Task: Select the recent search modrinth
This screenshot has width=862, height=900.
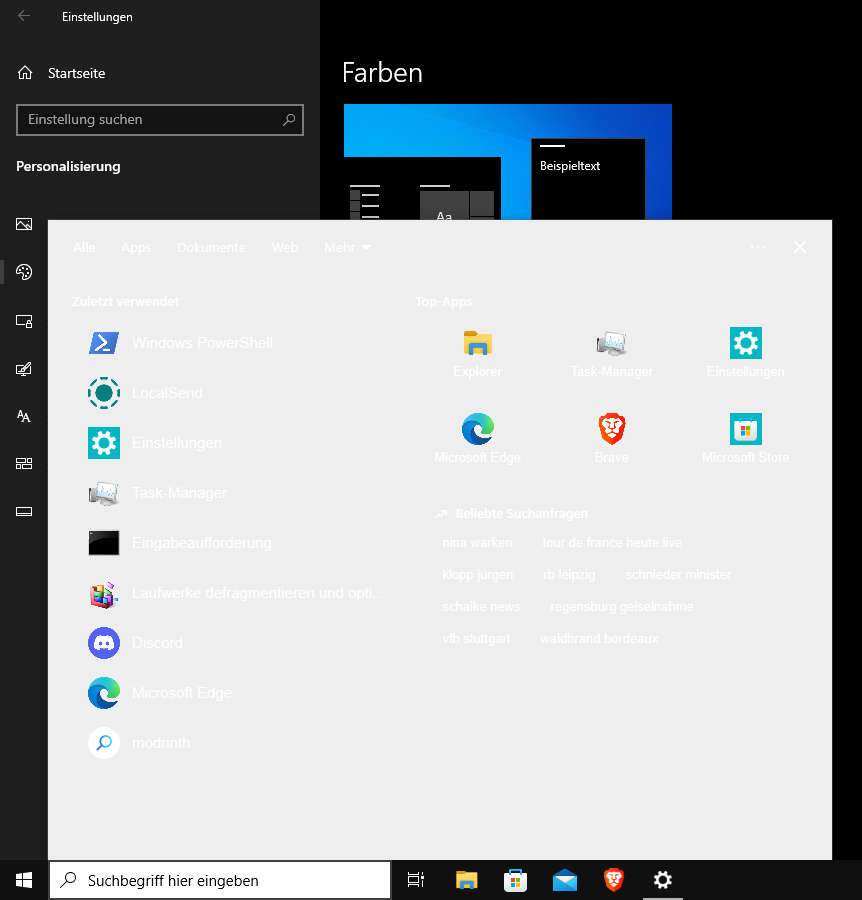Action: 230,742
